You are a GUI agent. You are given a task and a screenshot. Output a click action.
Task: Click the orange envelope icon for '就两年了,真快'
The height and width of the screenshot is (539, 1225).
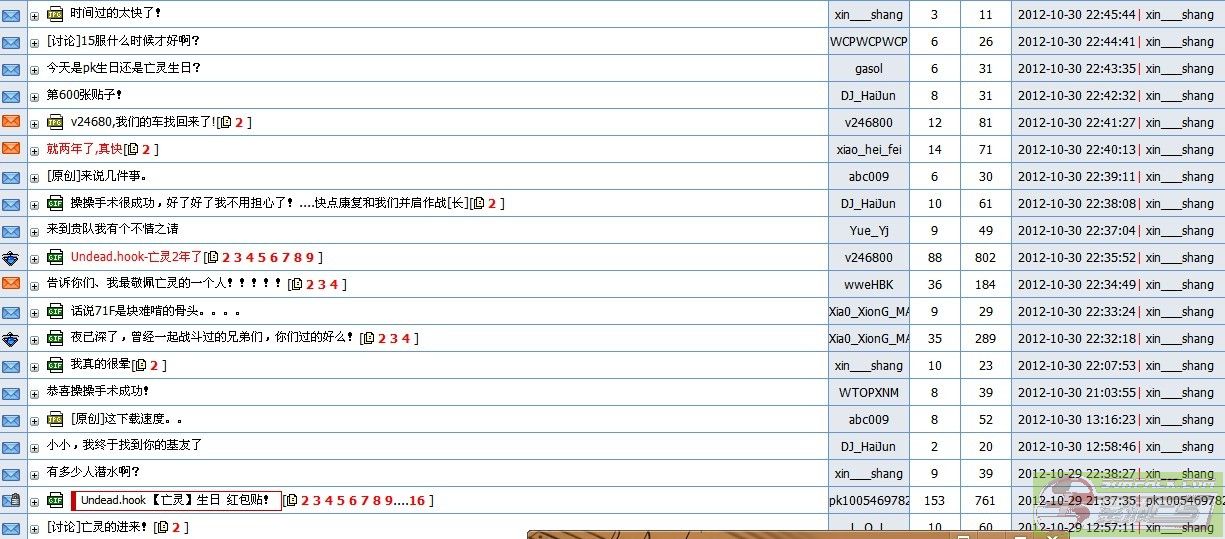tap(11, 149)
